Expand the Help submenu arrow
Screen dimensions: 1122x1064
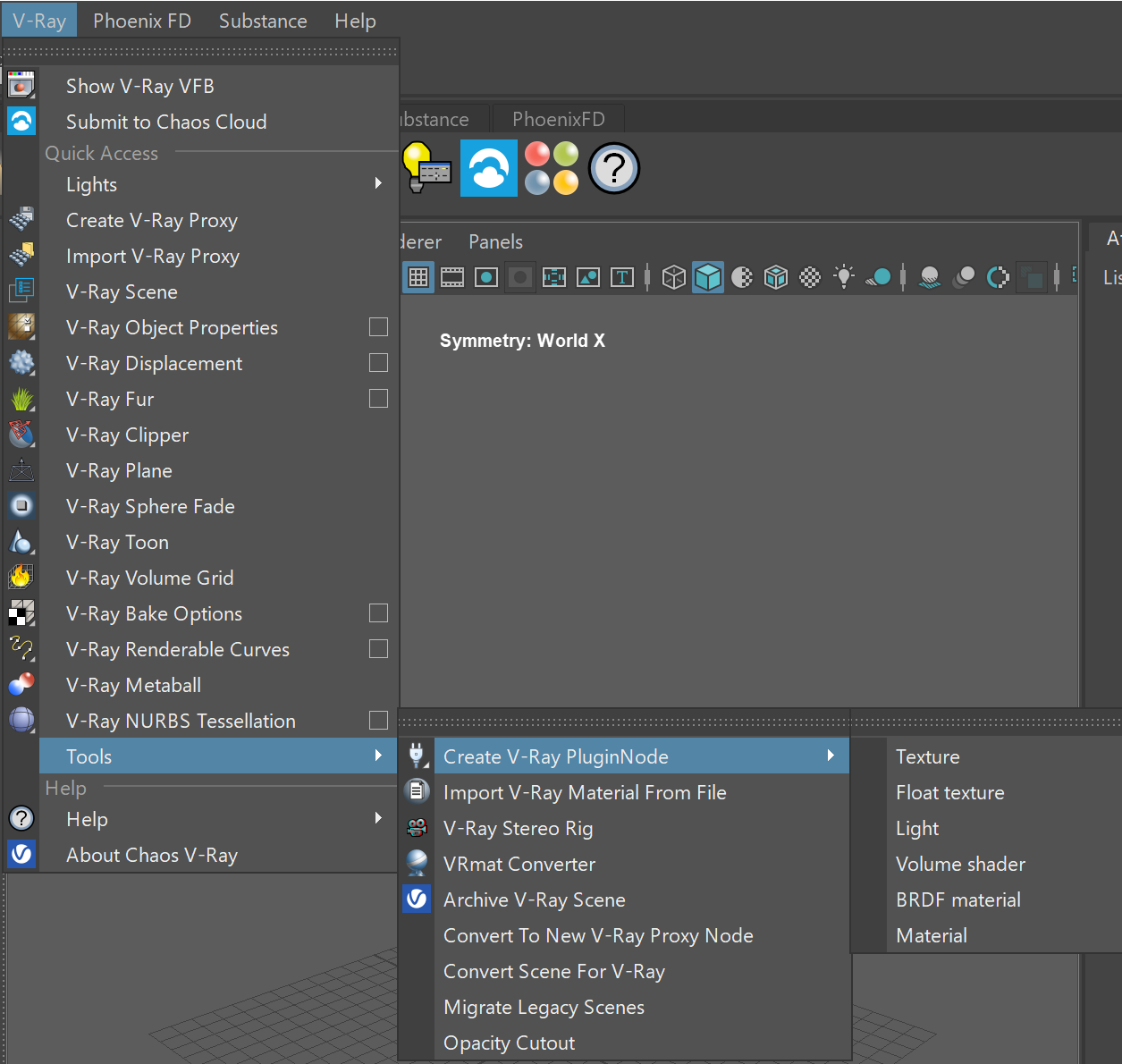coord(378,818)
